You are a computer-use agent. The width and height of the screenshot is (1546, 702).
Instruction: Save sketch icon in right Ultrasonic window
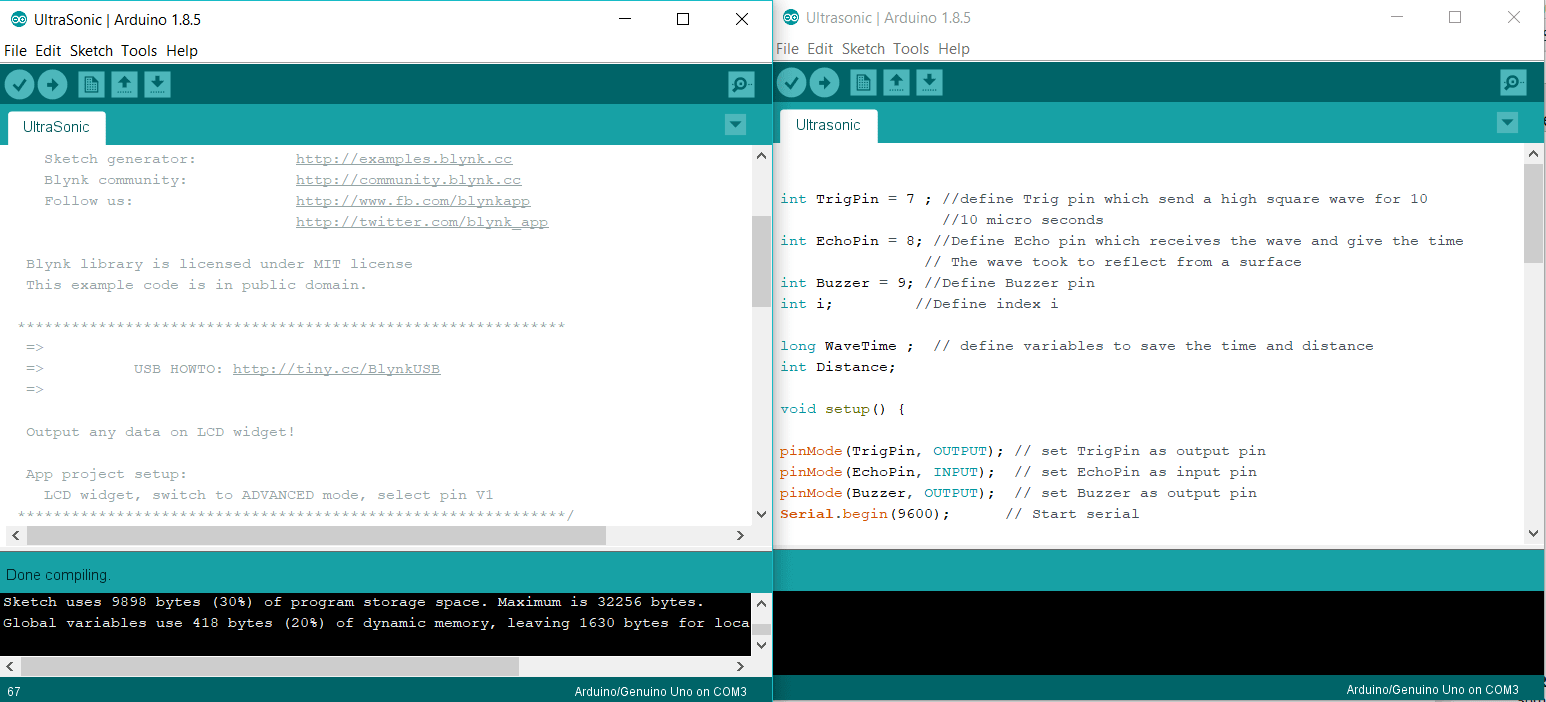[929, 83]
